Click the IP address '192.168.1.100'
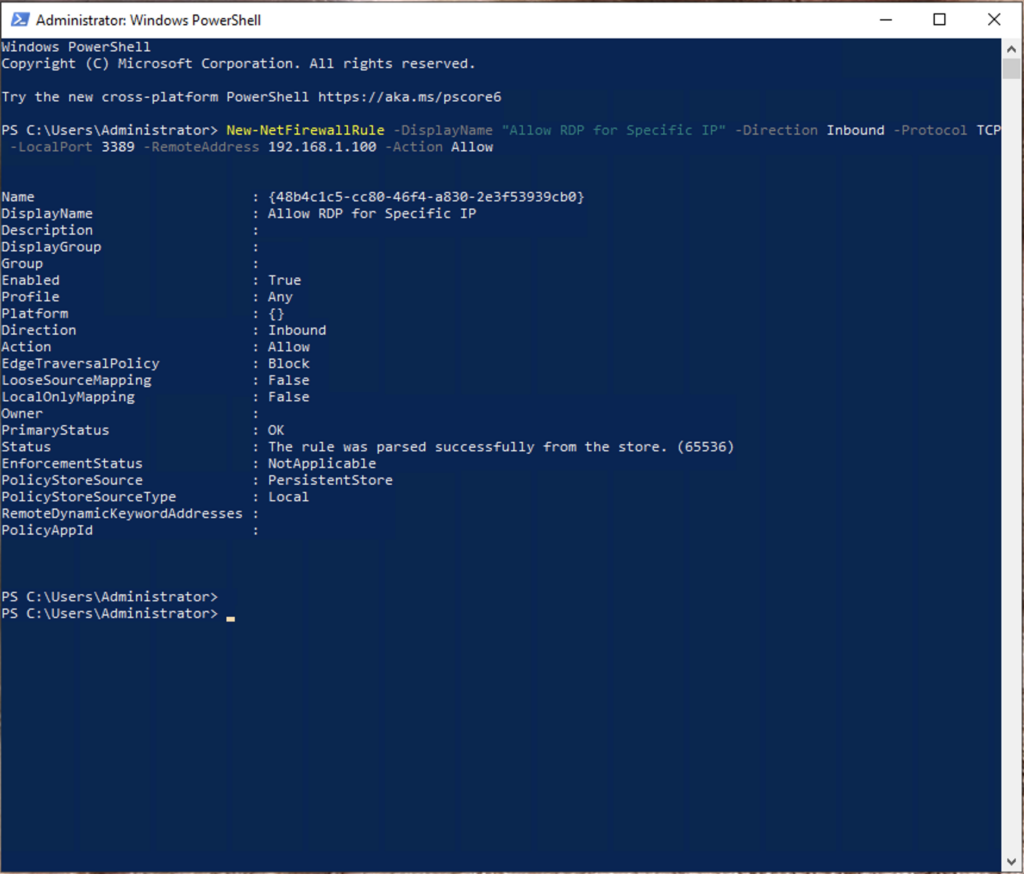Viewport: 1024px width, 874px height. (x=322, y=147)
